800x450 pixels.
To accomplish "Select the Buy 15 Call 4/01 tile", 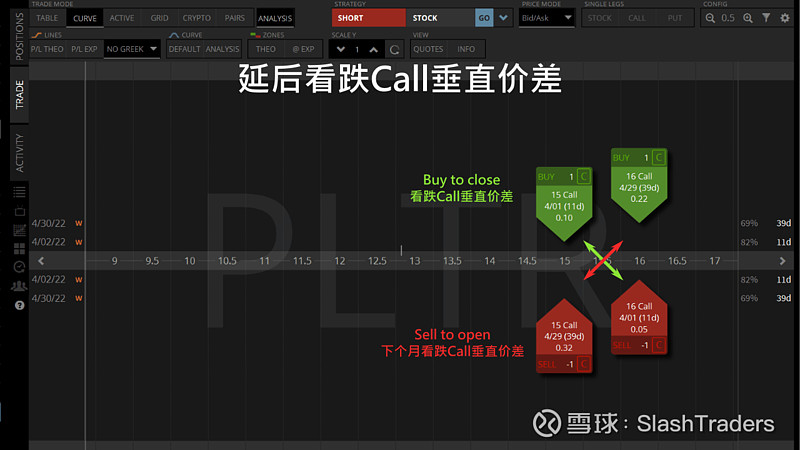I will tap(564, 204).
